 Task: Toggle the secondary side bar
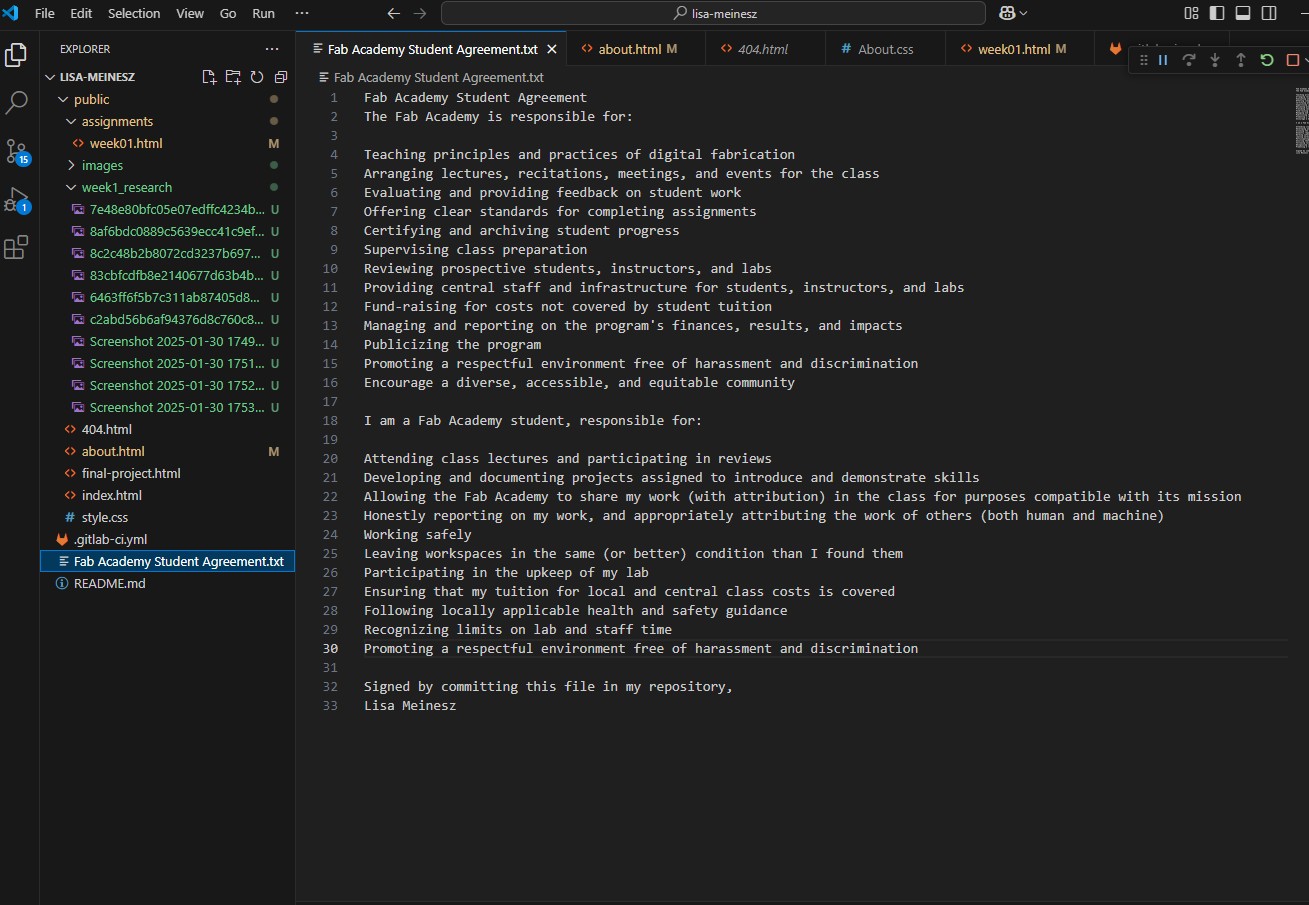[x=1269, y=14]
